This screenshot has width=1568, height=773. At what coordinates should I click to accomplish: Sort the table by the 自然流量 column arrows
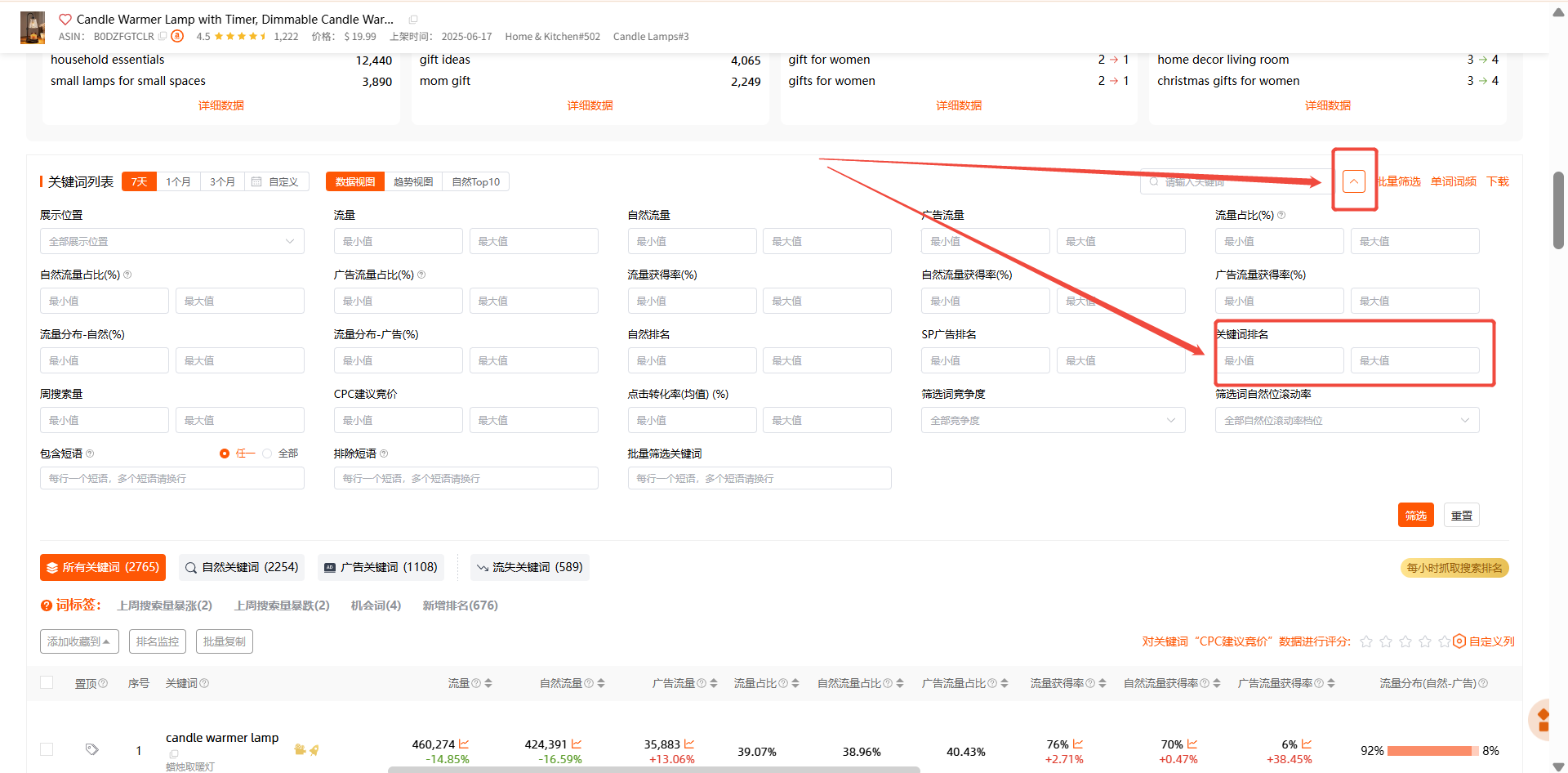click(x=601, y=684)
